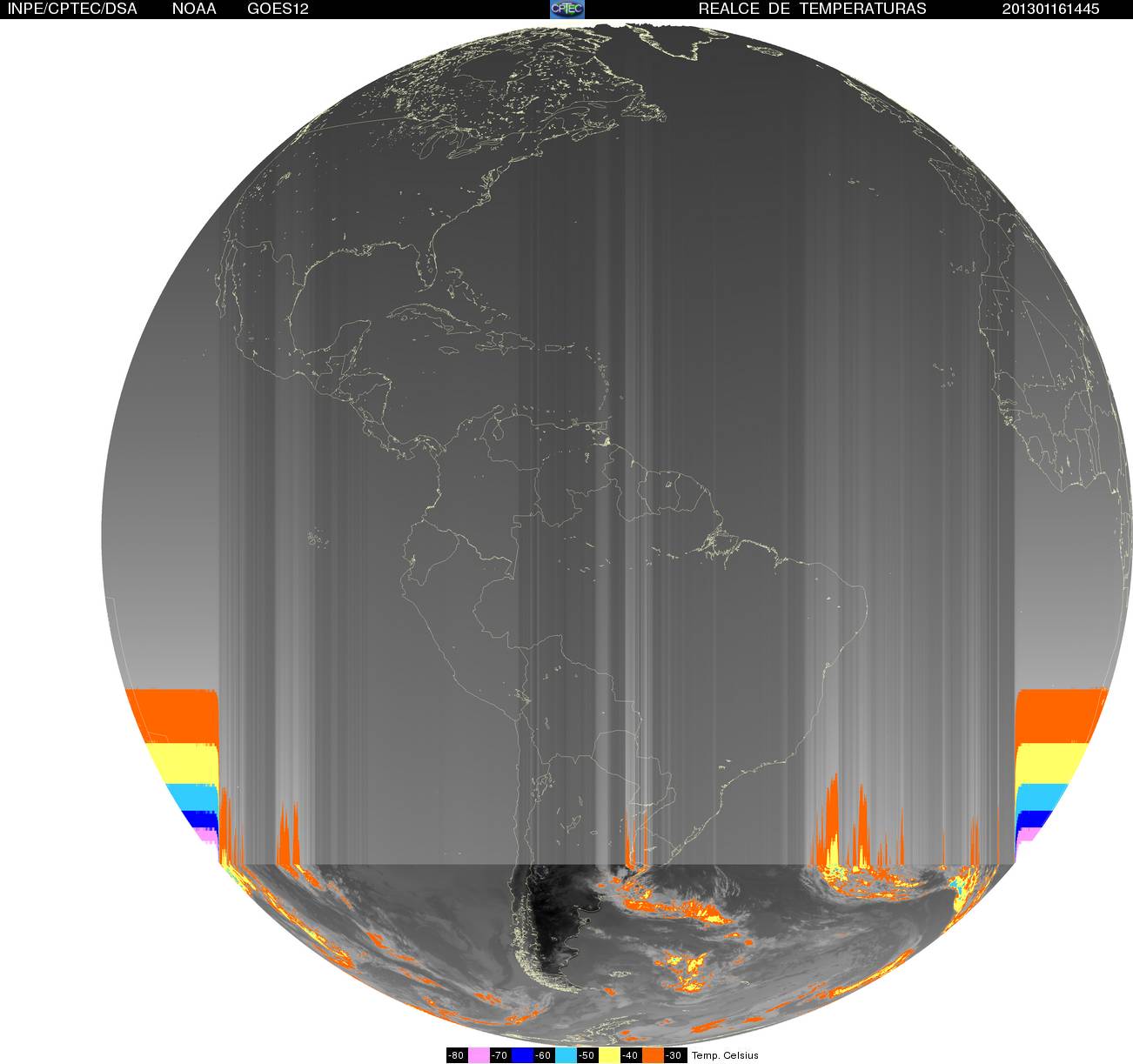Click the INPE/CPTEC/DSA header text
1133x1064 pixels.
72,9
